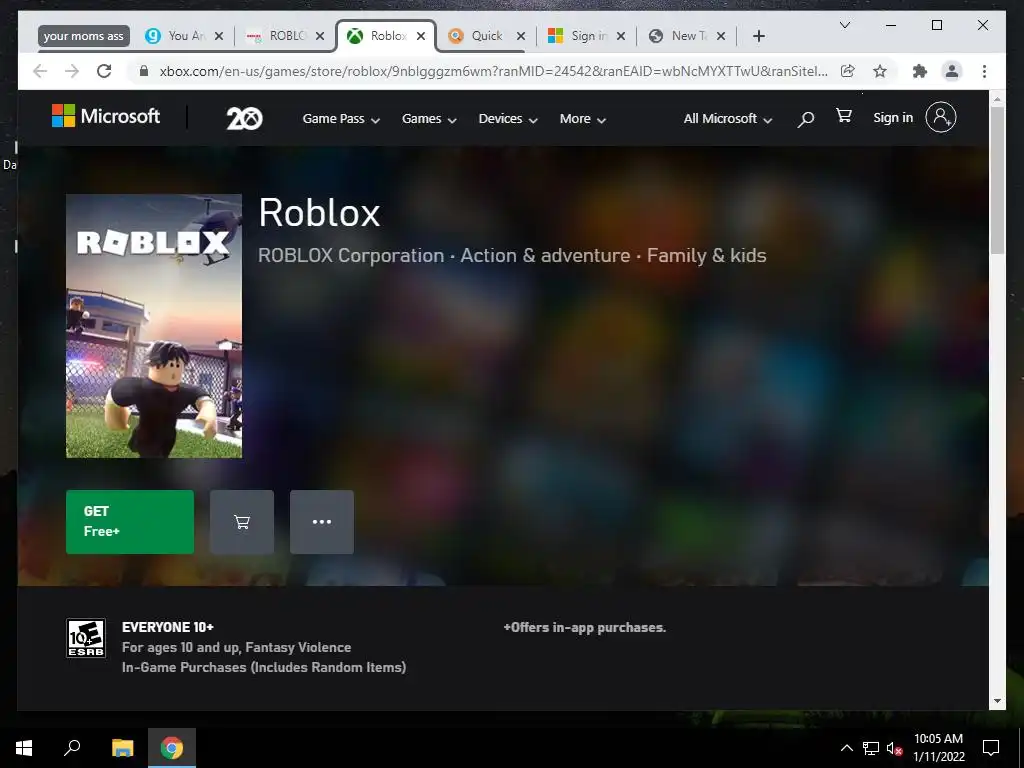Click the Chrome icon on the taskbar
This screenshot has height=768, width=1024.
tap(172, 748)
